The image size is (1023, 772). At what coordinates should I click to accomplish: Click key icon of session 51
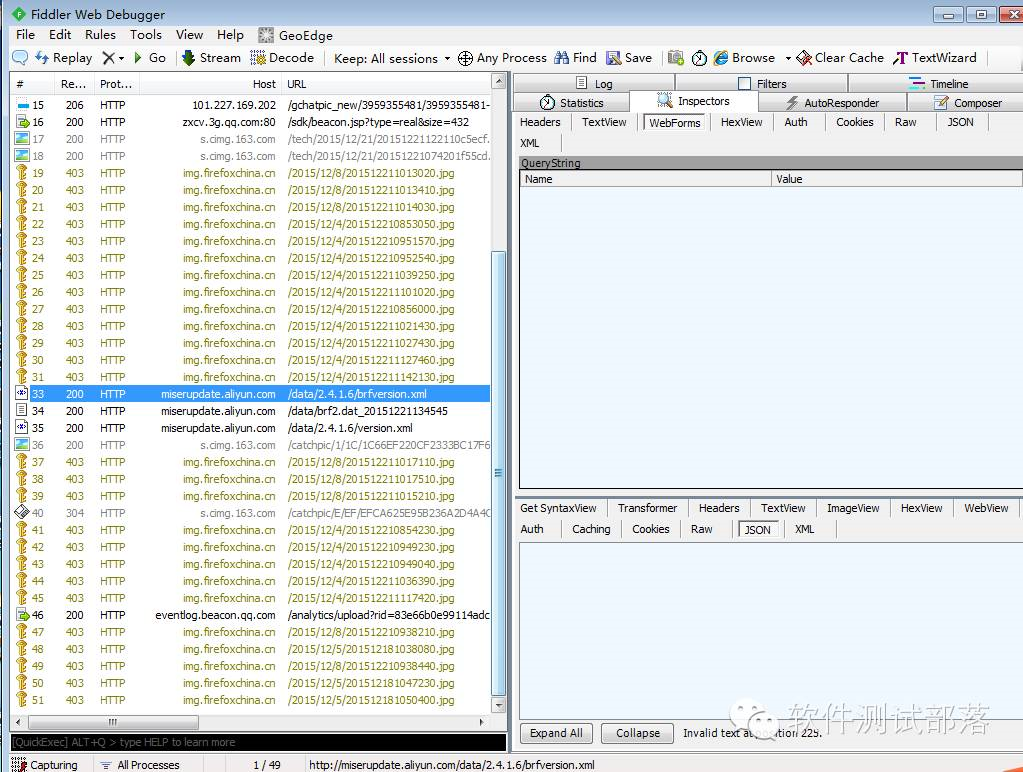point(22,700)
